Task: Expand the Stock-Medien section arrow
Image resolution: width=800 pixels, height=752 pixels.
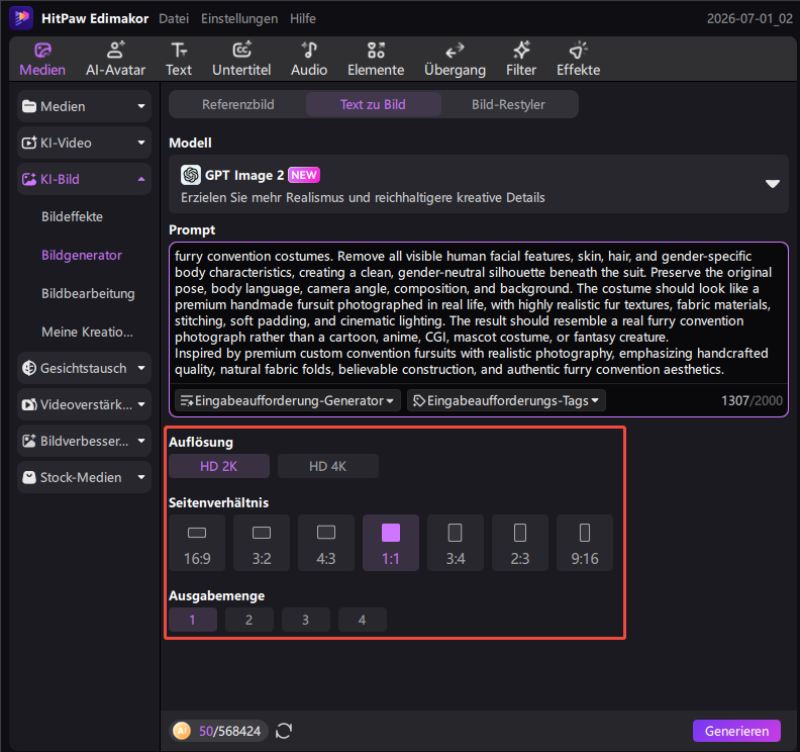Action: (141, 478)
